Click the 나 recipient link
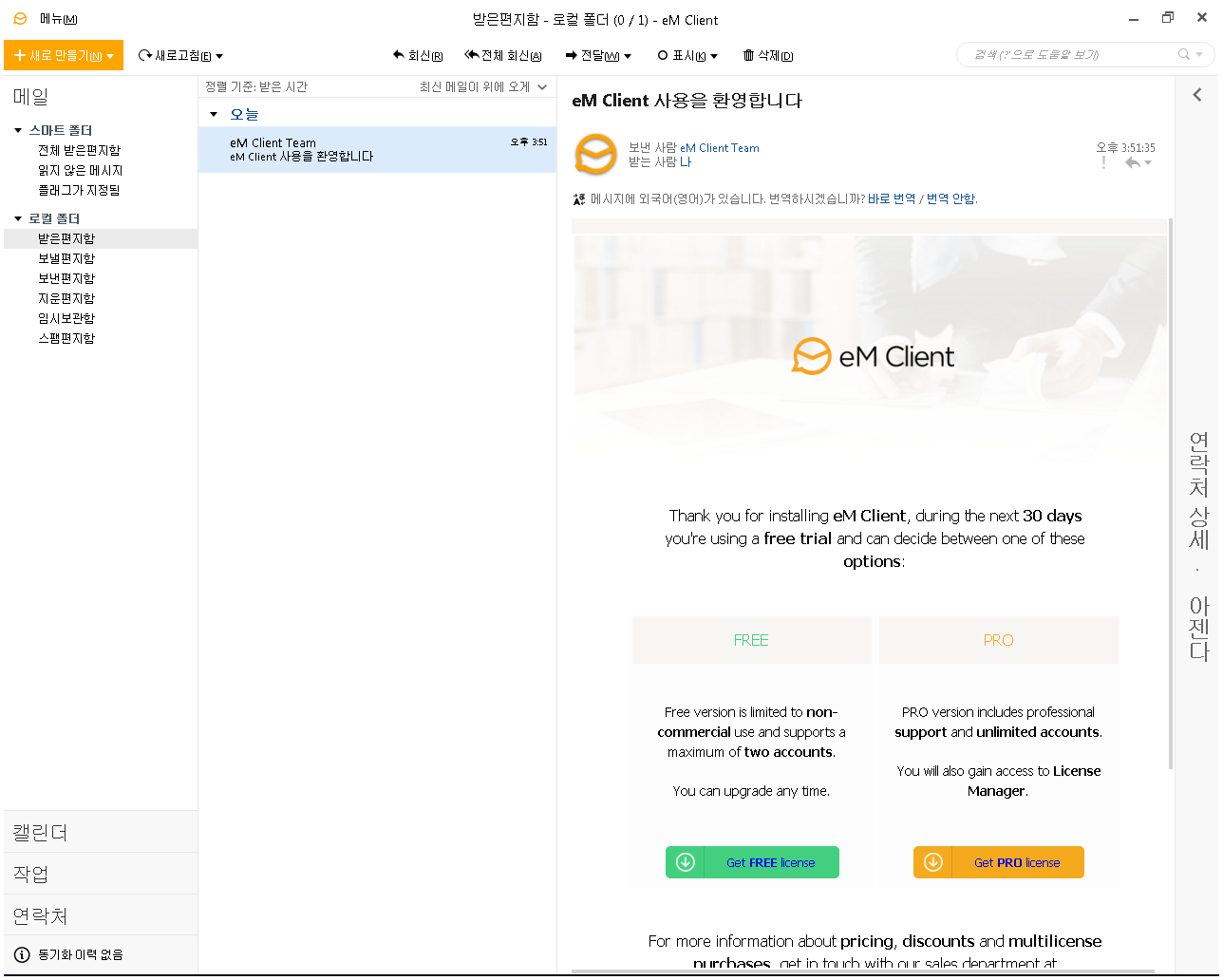 686,162
